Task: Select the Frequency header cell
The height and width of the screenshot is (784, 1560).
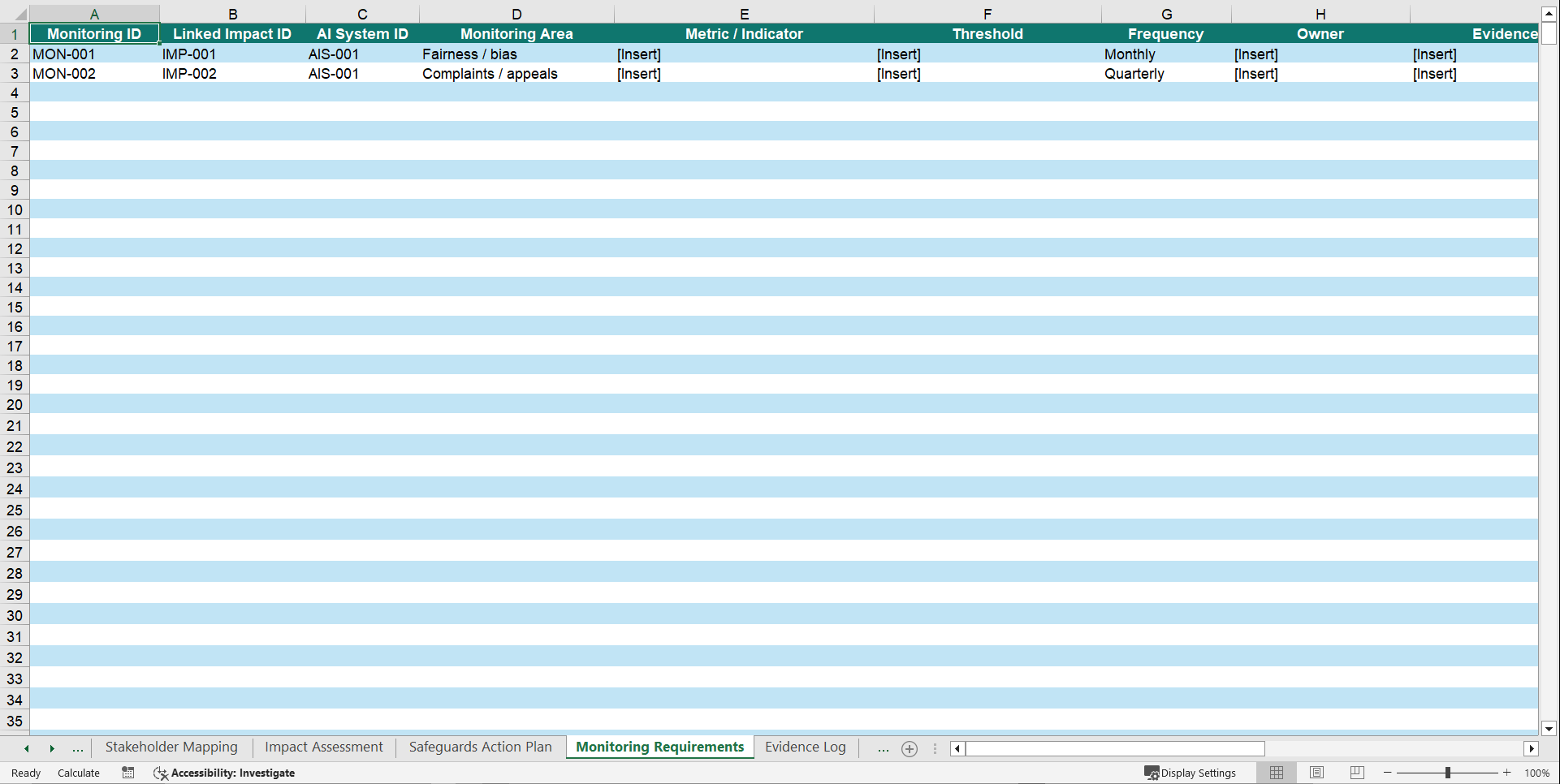Action: 1166,33
